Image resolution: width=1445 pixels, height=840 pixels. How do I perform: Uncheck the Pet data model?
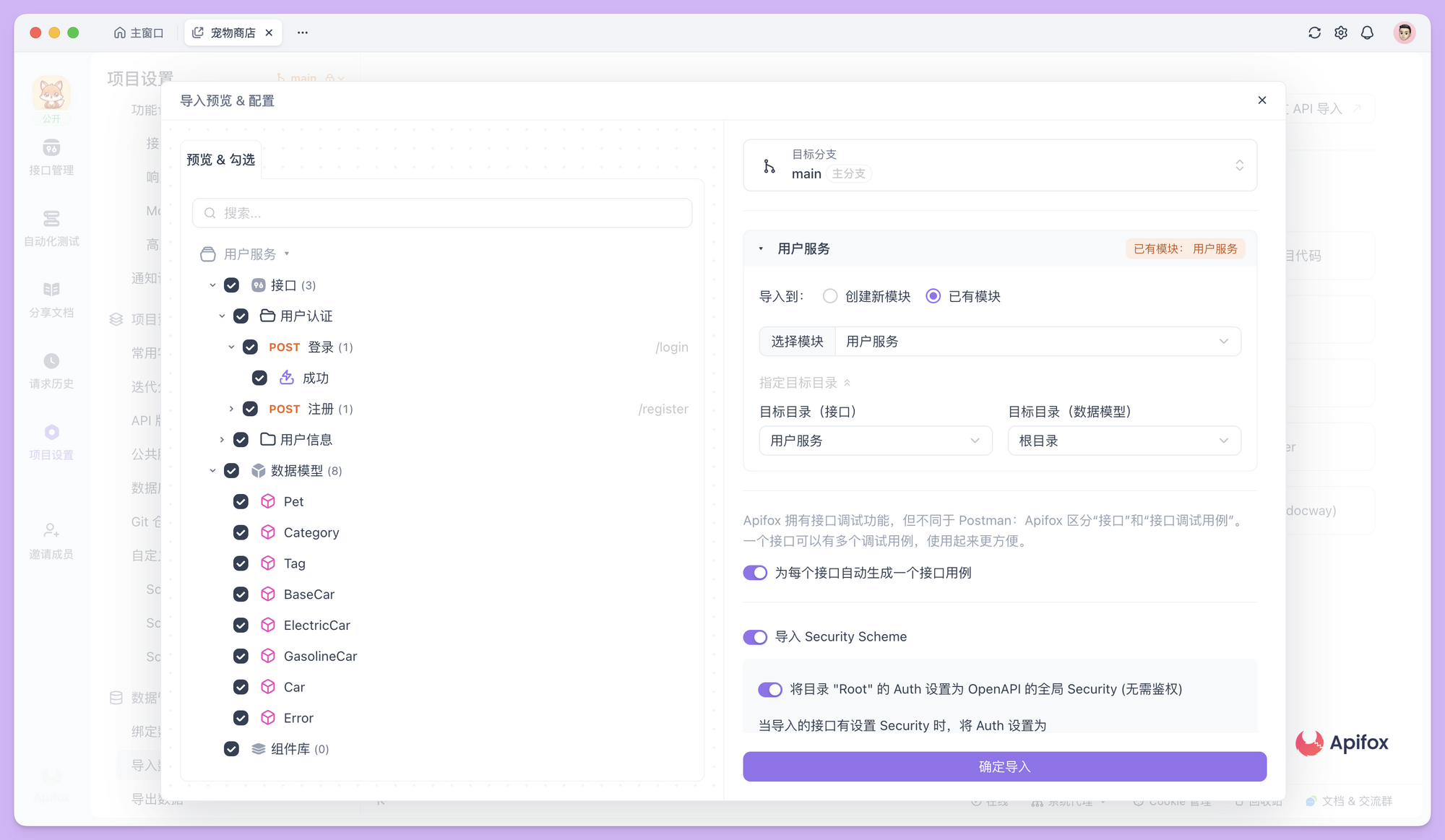[241, 501]
